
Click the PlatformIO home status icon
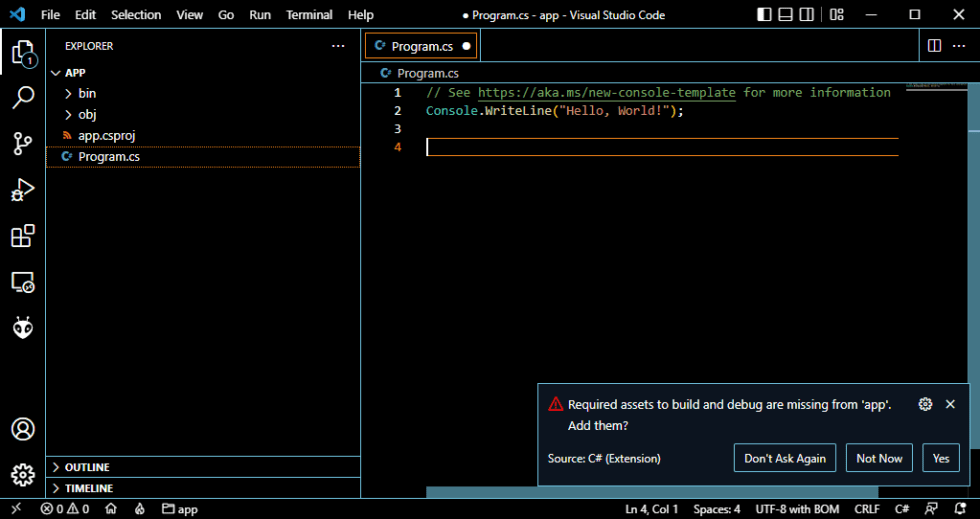111,509
